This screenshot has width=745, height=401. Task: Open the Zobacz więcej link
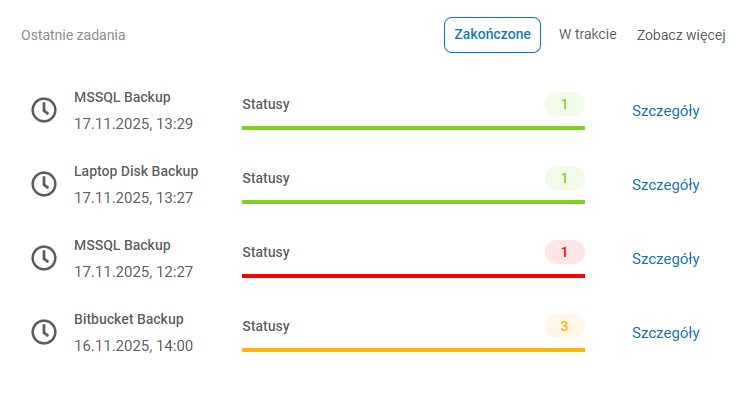click(680, 36)
